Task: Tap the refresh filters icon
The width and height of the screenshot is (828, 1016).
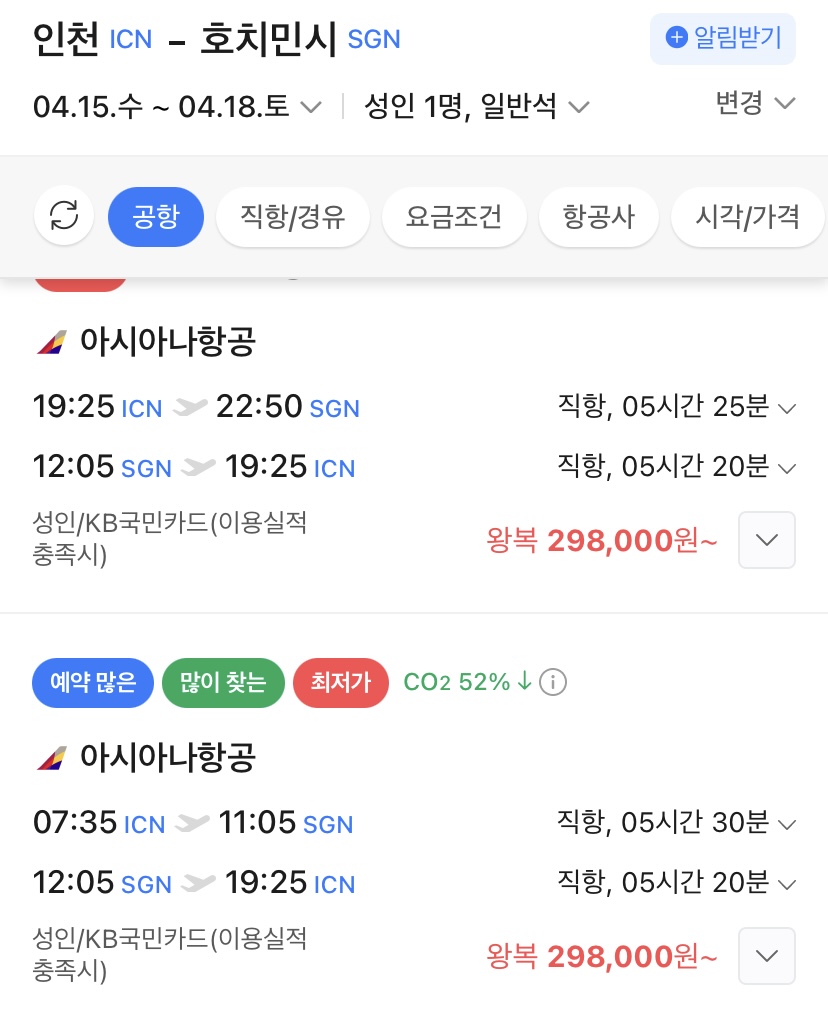Action: (x=64, y=216)
